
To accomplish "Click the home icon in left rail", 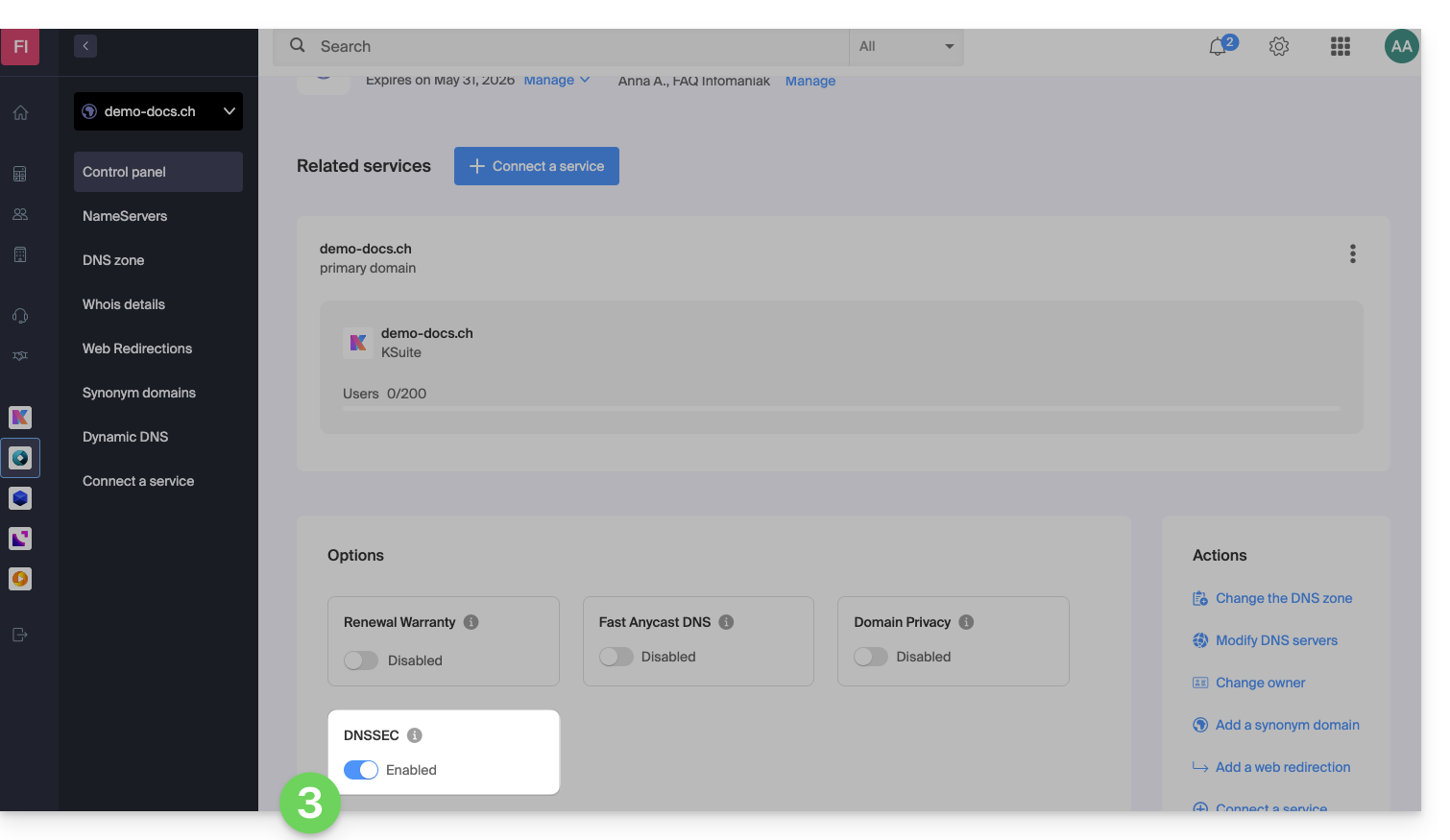I will pyautogui.click(x=20, y=112).
